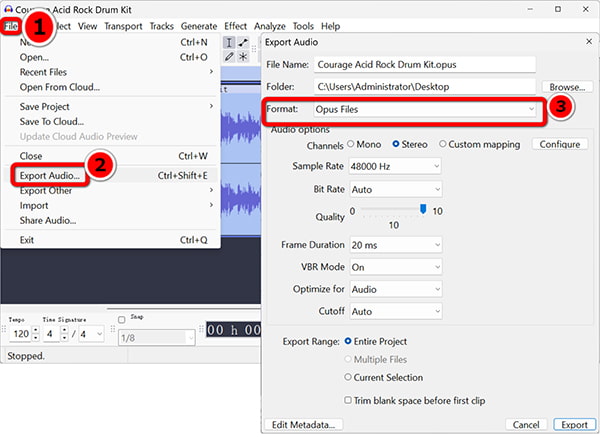Open the Analyze menu
600x437 pixels.
270,26
